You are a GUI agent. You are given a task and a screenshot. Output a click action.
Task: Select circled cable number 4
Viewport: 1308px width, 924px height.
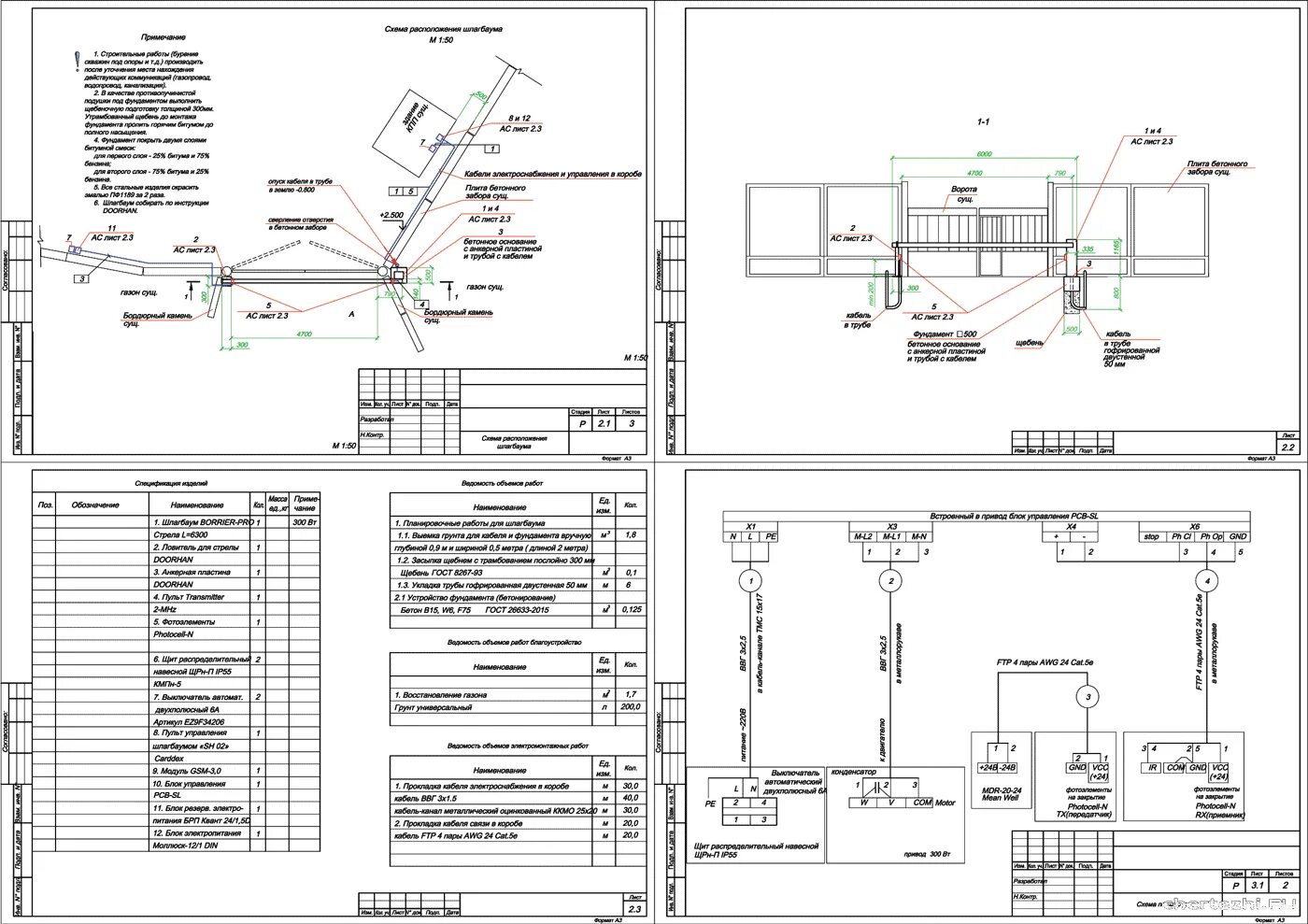tap(1207, 581)
